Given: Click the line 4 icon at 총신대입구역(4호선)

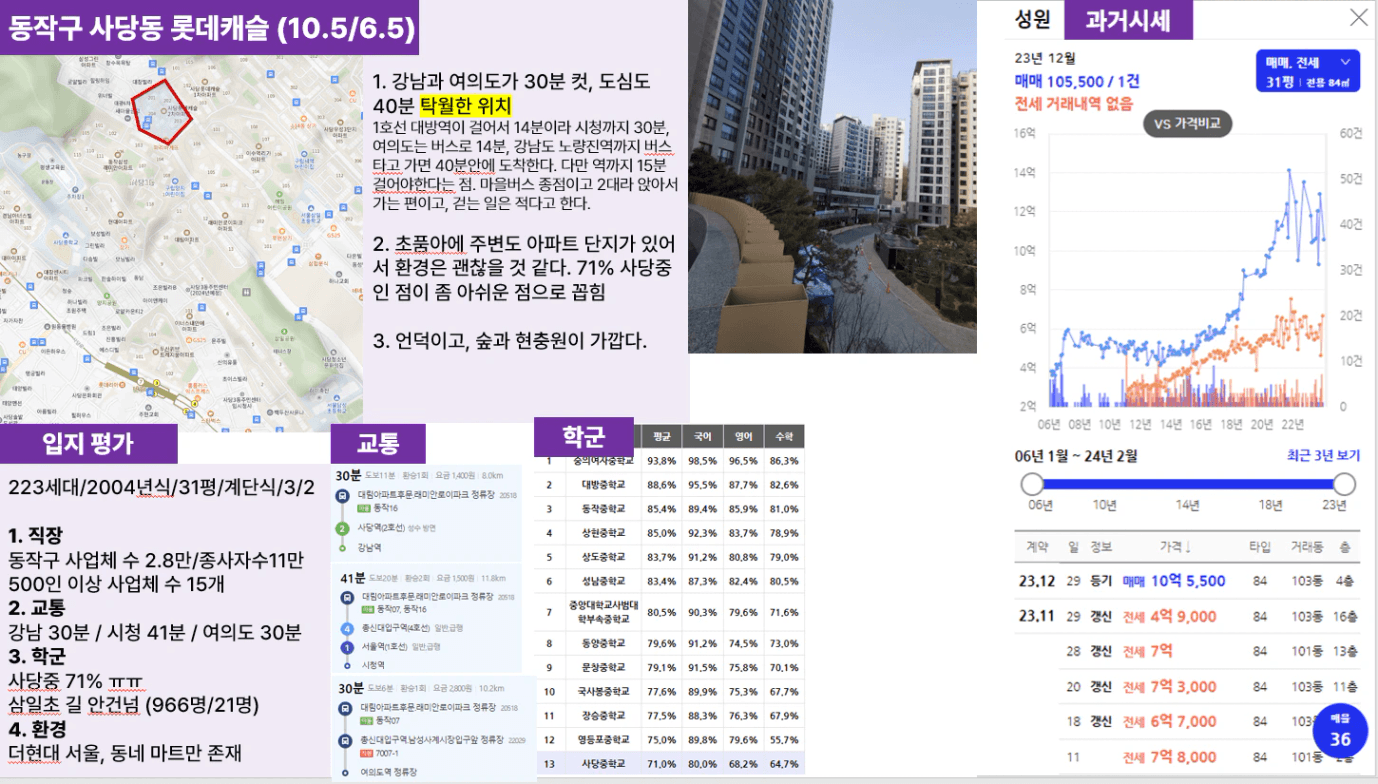Looking at the screenshot, I should coord(345,628).
